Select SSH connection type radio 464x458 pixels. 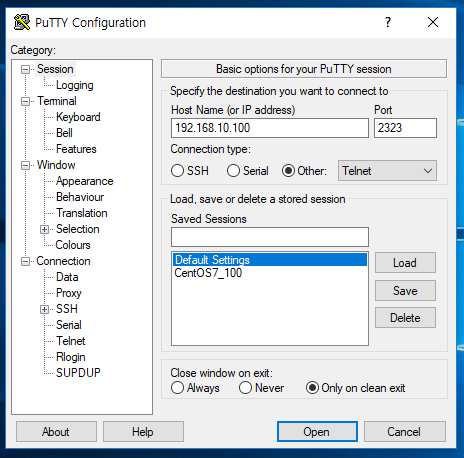click(177, 171)
